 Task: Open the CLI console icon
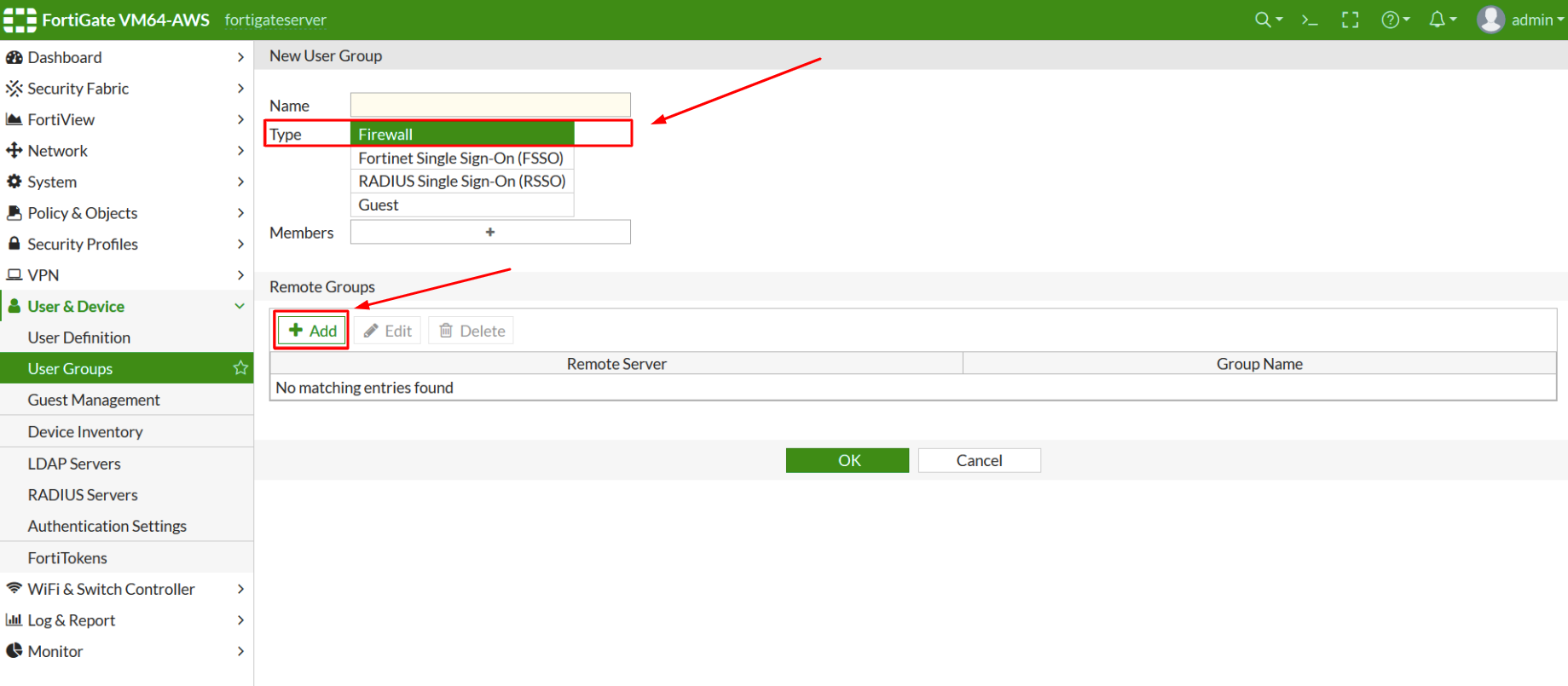[x=1310, y=20]
